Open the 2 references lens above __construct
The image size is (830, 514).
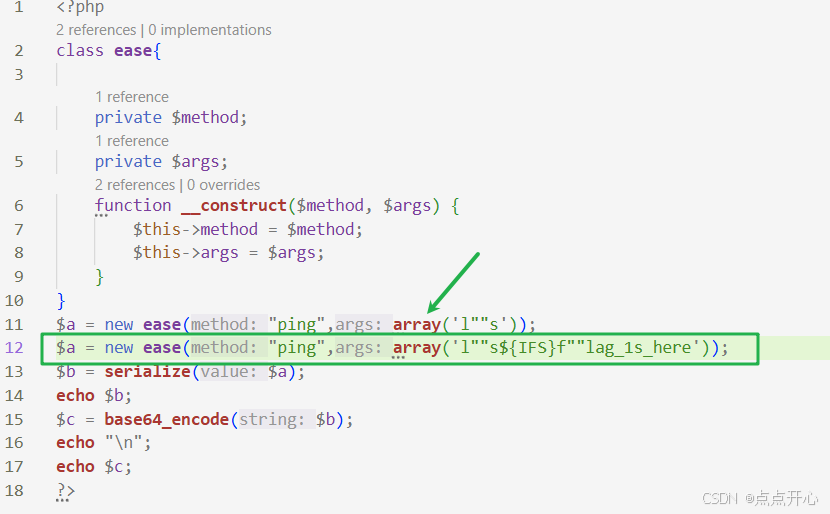[x=135, y=185]
